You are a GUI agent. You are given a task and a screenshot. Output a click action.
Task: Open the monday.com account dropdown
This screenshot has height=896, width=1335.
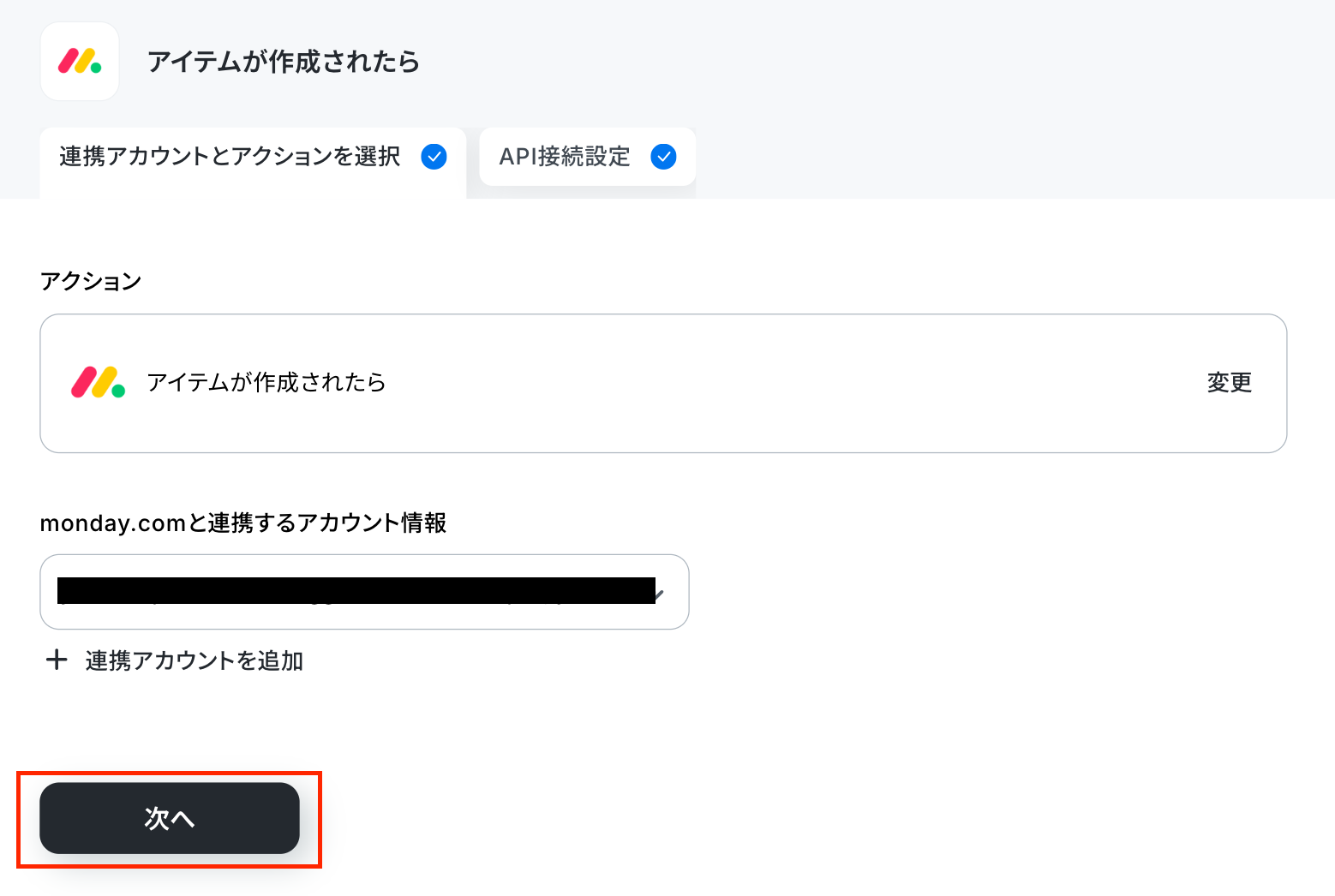(x=364, y=592)
